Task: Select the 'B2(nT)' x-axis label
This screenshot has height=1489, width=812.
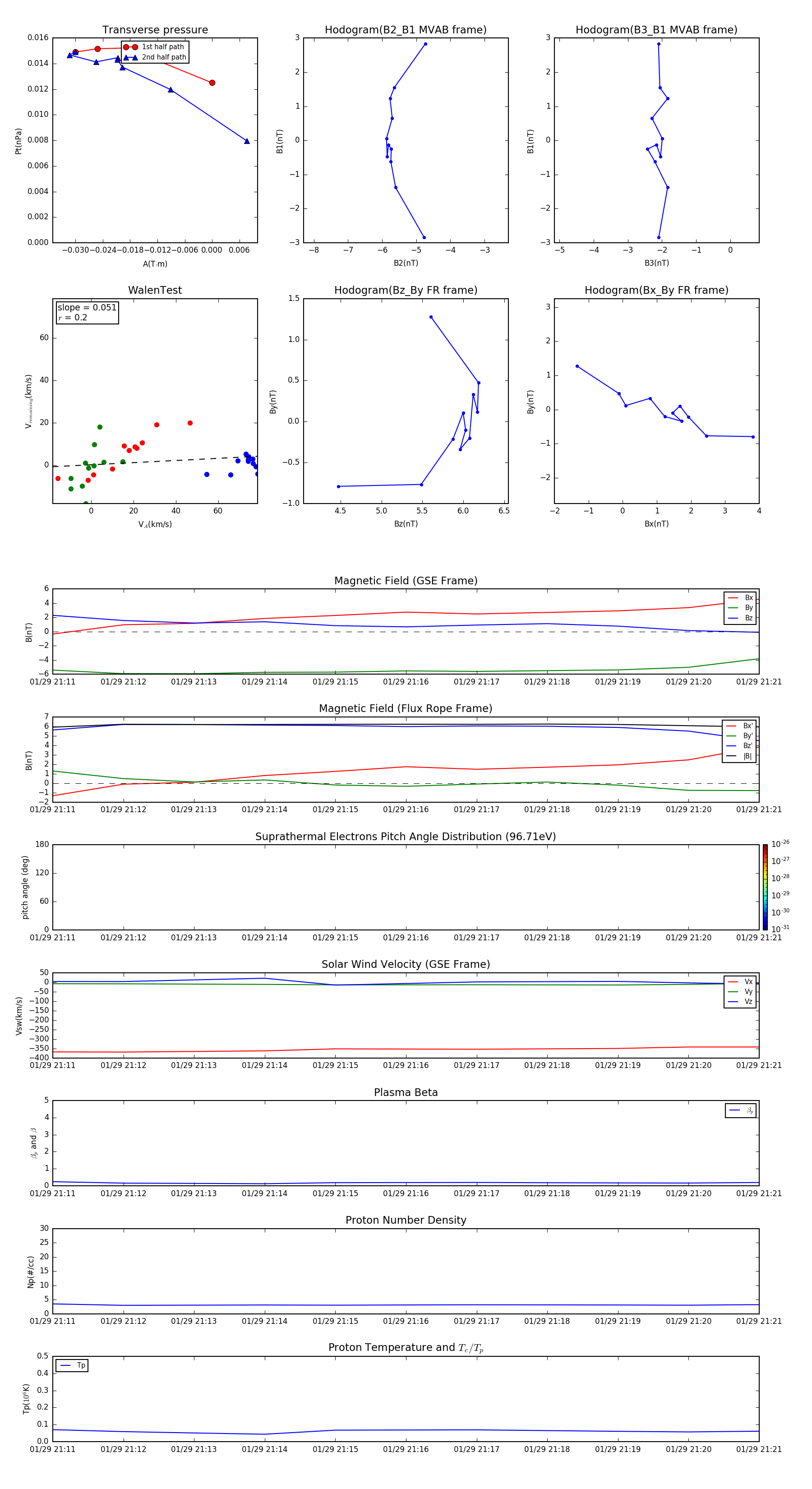Action: coord(406,263)
